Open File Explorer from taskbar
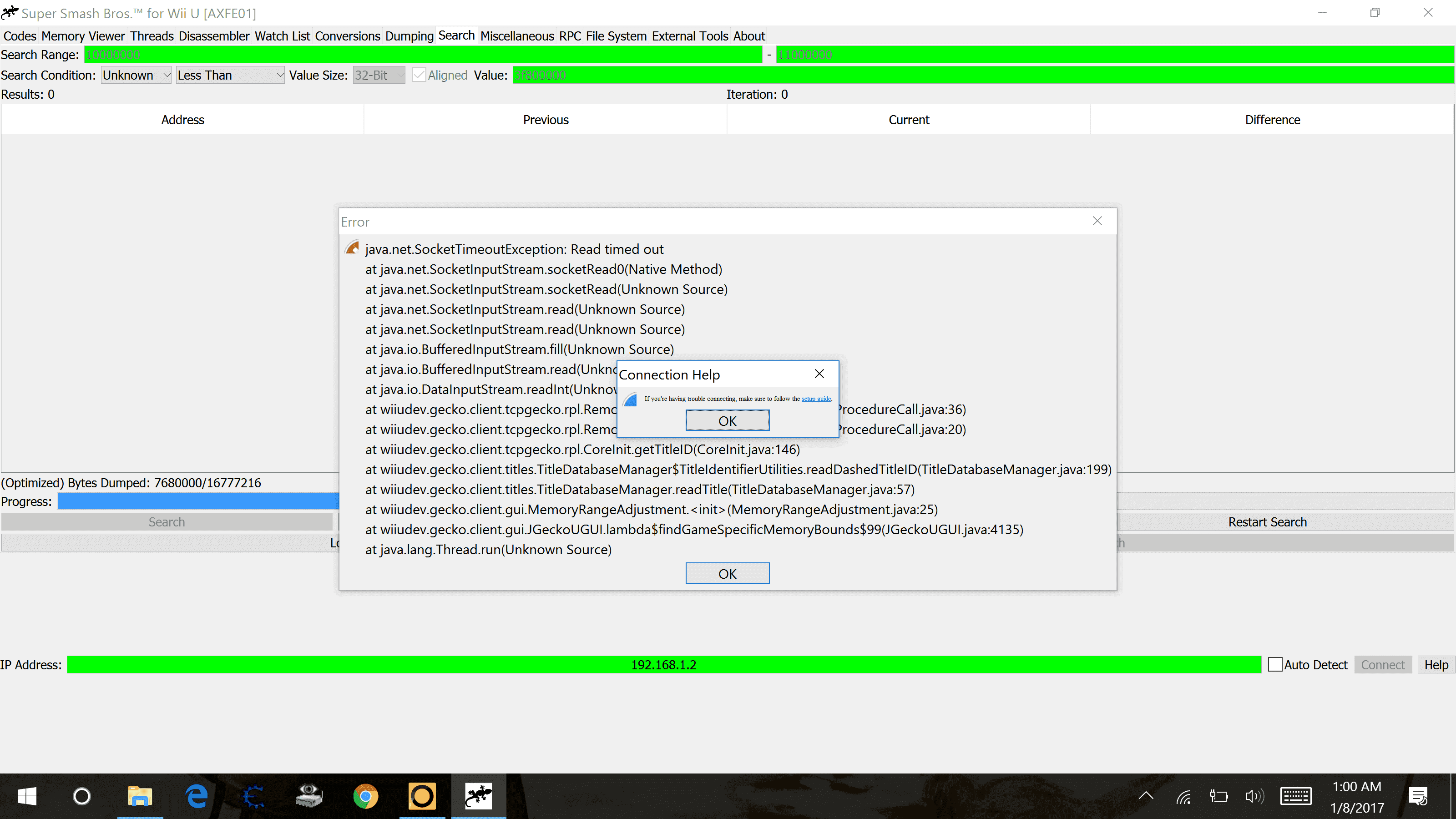Image resolution: width=1456 pixels, height=819 pixels. click(x=140, y=796)
